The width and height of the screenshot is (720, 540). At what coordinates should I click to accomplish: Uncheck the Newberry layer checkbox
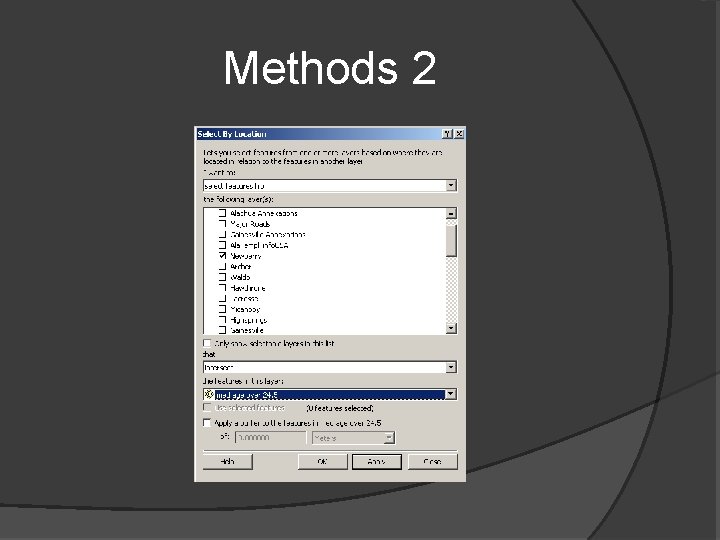coord(222,256)
